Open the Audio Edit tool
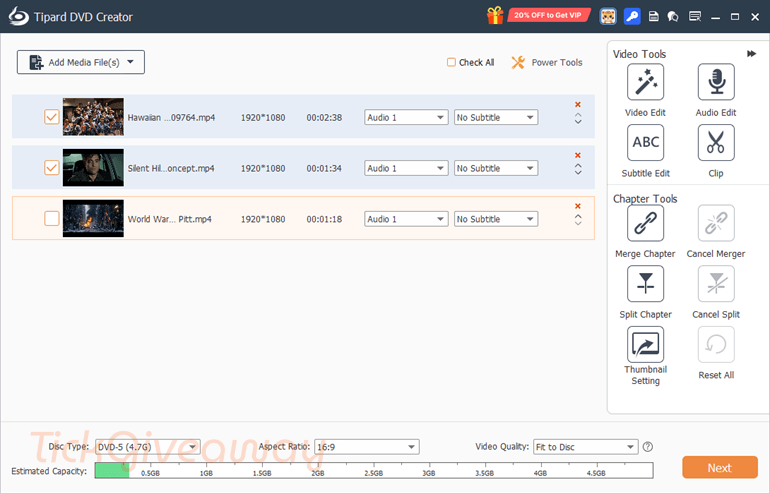Image resolution: width=770 pixels, height=494 pixels. pyautogui.click(x=716, y=82)
